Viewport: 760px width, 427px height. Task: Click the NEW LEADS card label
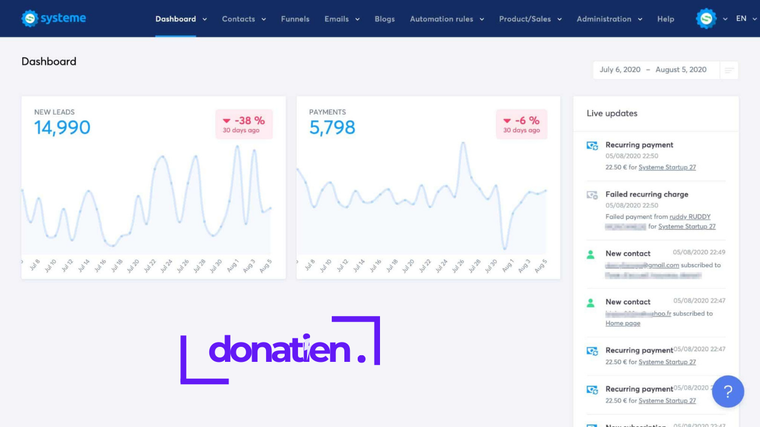(x=54, y=112)
